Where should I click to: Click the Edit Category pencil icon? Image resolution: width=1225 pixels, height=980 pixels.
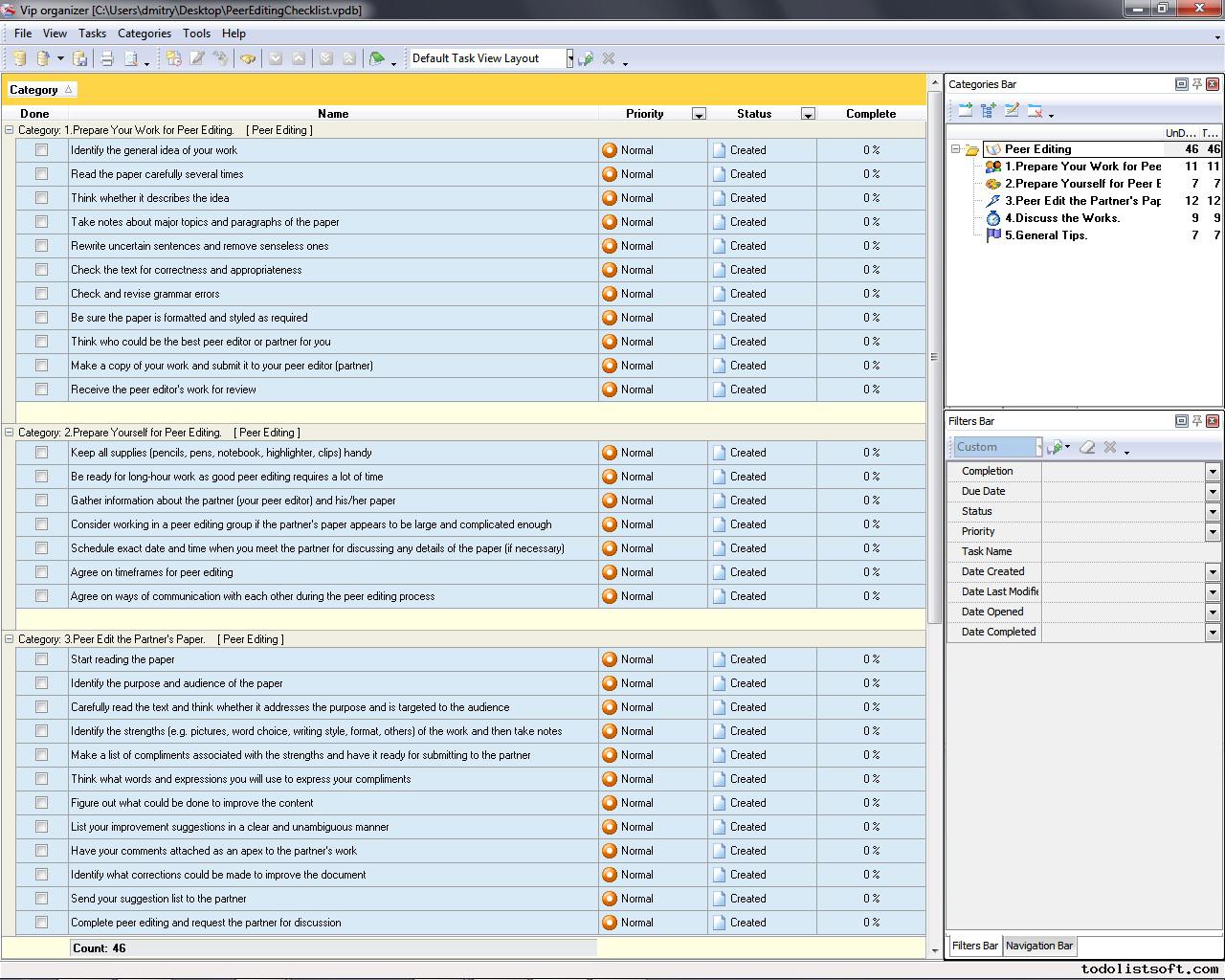click(1012, 111)
